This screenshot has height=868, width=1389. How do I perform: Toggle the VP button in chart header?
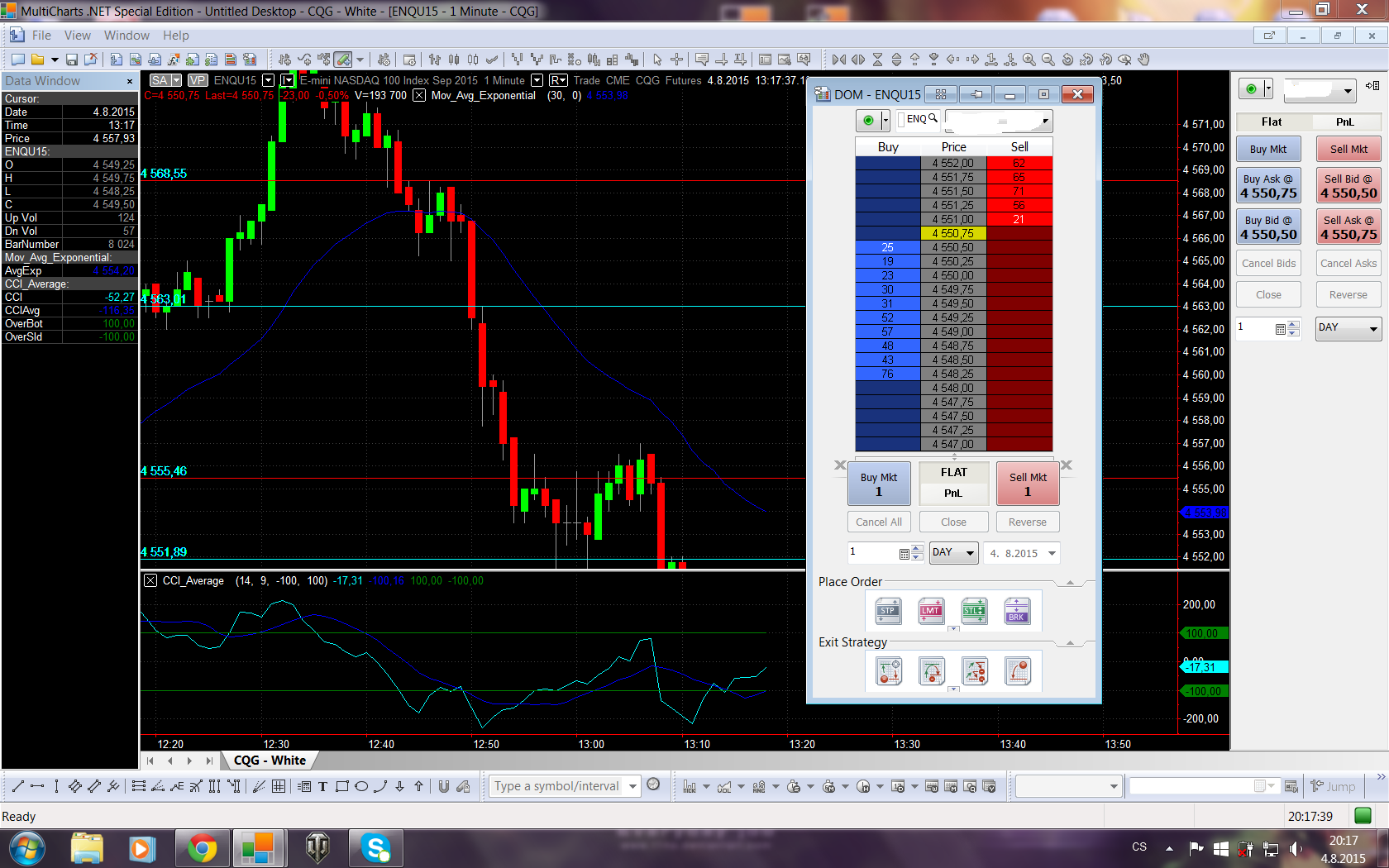[x=198, y=80]
